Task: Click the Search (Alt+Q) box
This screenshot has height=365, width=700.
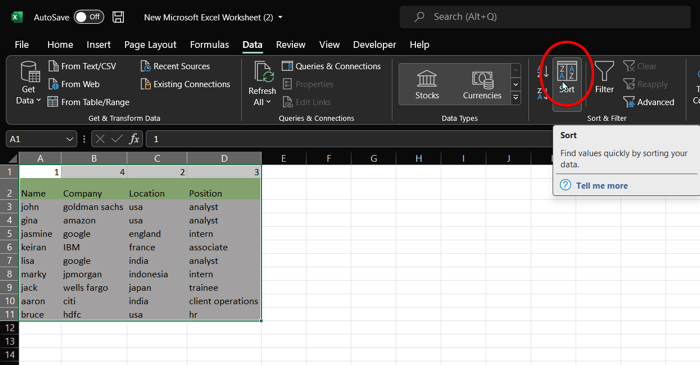Action: click(x=545, y=17)
